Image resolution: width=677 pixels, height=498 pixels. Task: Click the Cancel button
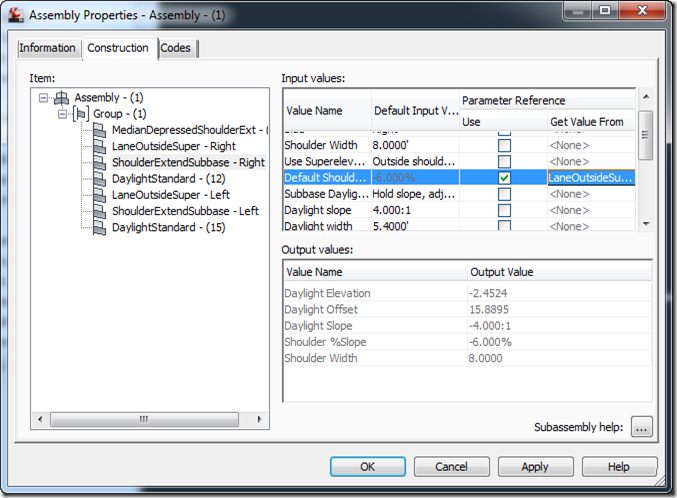pos(451,466)
